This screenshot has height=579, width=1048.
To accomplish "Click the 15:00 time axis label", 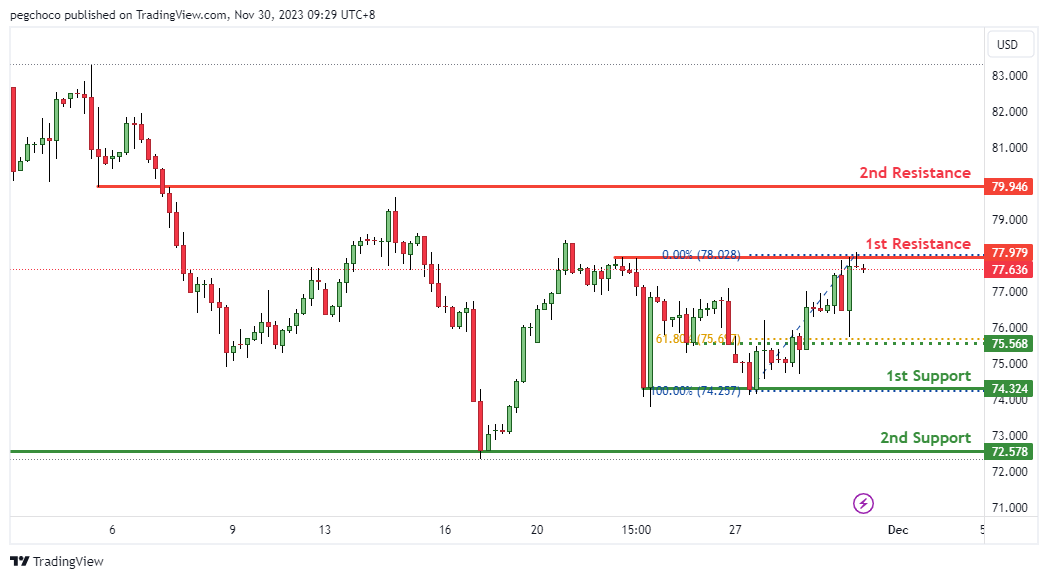I will point(636,530).
